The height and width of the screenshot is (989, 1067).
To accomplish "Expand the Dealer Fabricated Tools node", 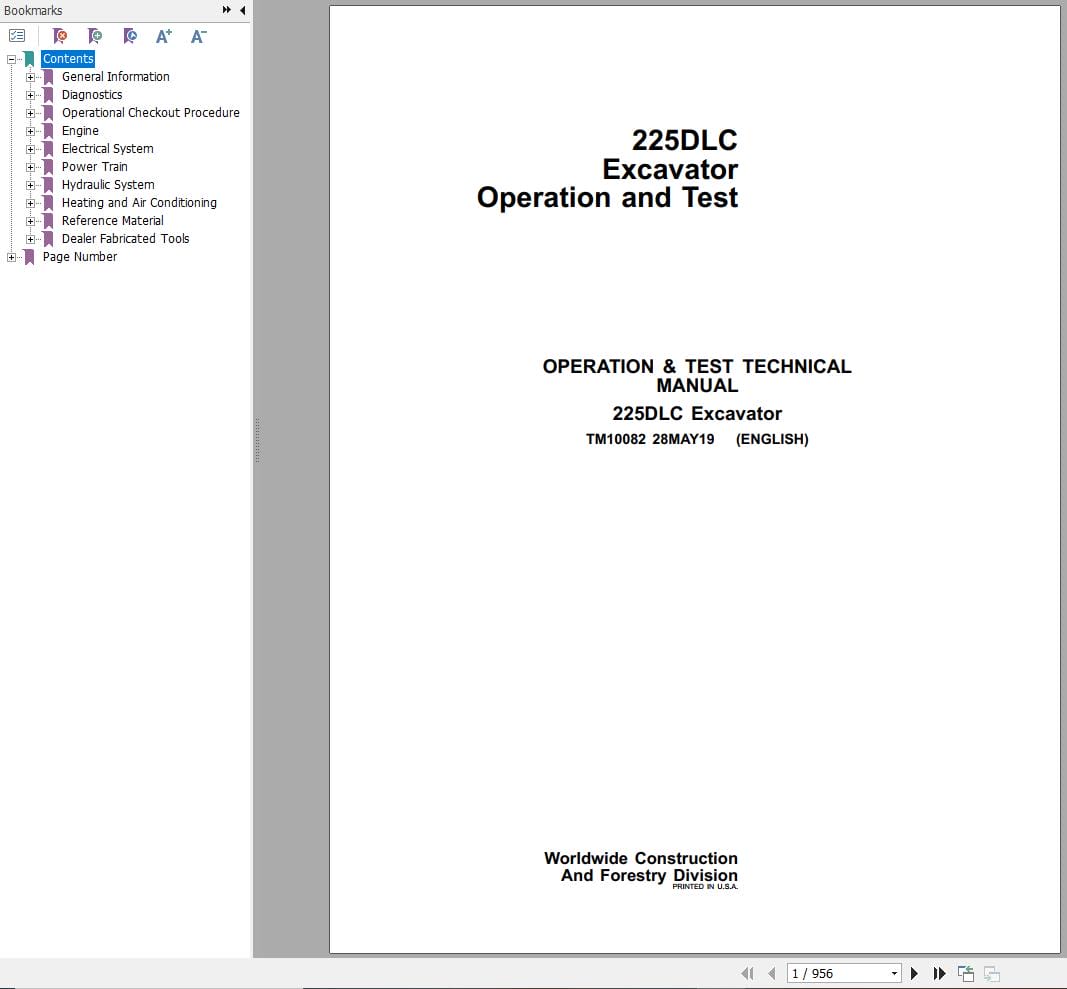I will click(x=30, y=240).
